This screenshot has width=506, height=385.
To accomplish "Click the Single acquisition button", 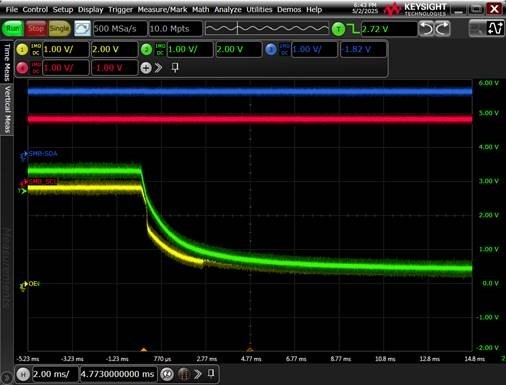I will (x=59, y=29).
